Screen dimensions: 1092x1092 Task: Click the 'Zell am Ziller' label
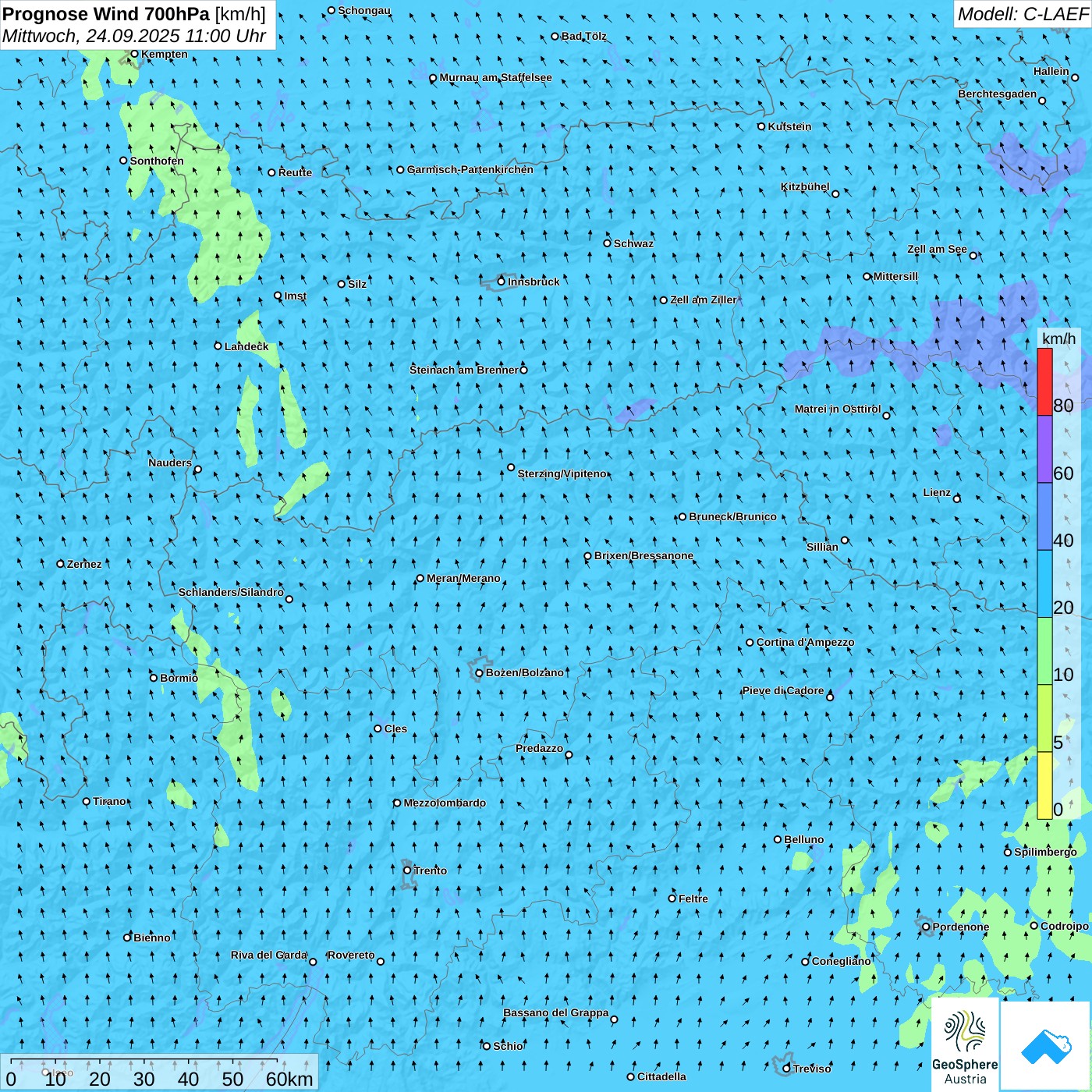(x=704, y=300)
